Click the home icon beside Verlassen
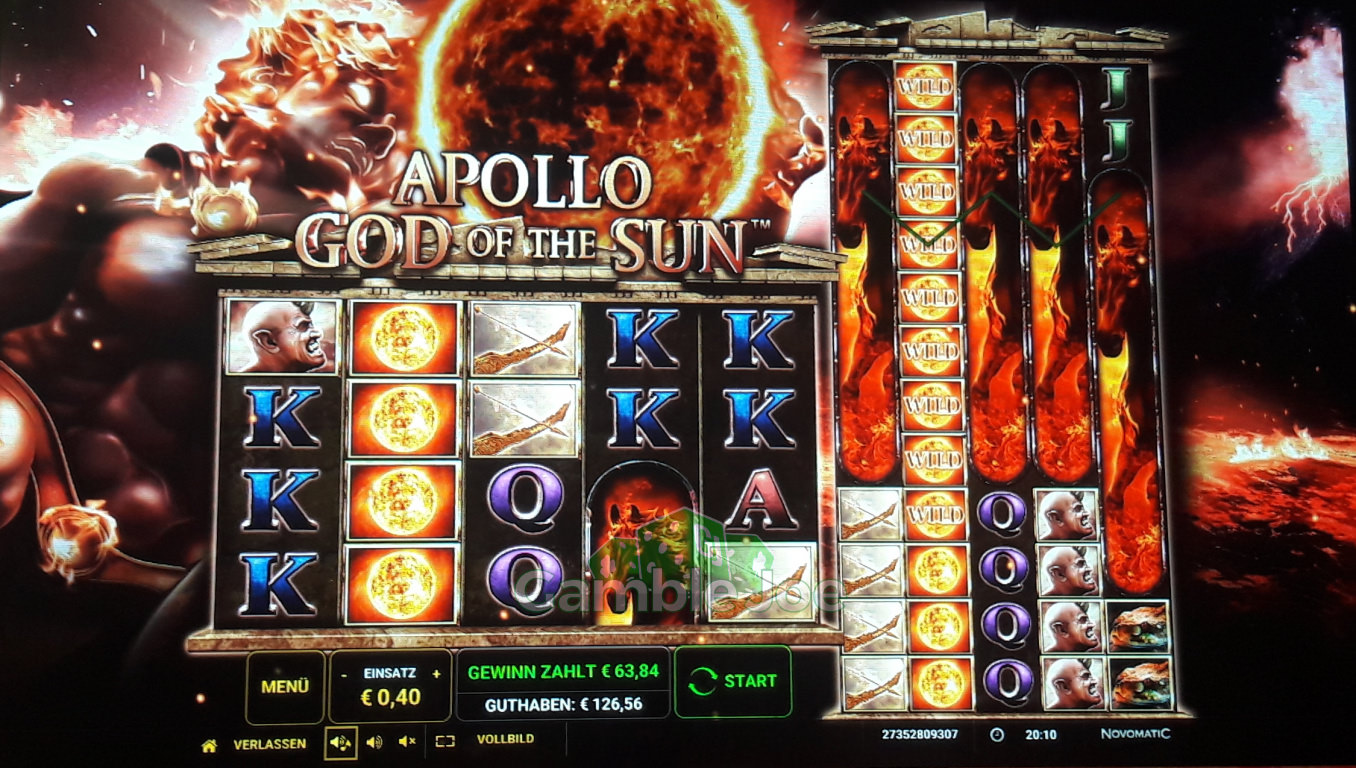This screenshot has width=1356, height=768. click(209, 743)
